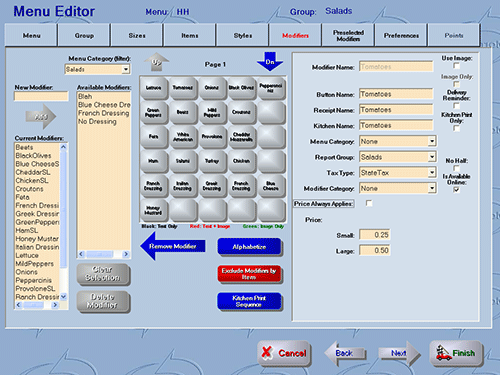This screenshot has width=500, height=375.
Task: Open the Menu Category (filter) dropdown
Action: click(x=126, y=69)
